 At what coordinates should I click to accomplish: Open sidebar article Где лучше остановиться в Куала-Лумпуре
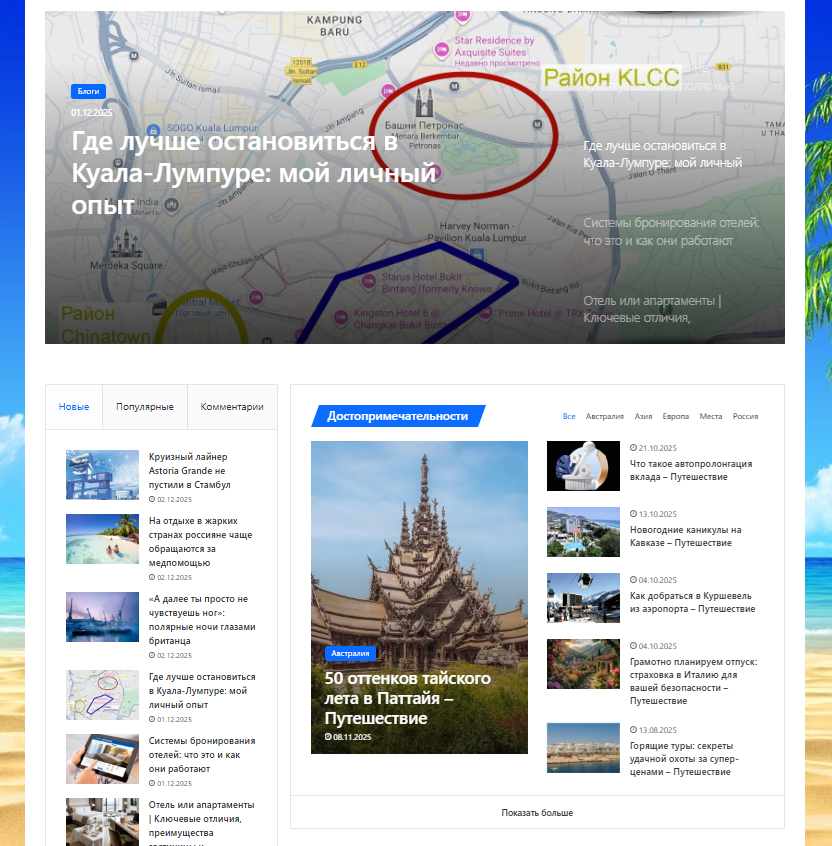(202, 691)
